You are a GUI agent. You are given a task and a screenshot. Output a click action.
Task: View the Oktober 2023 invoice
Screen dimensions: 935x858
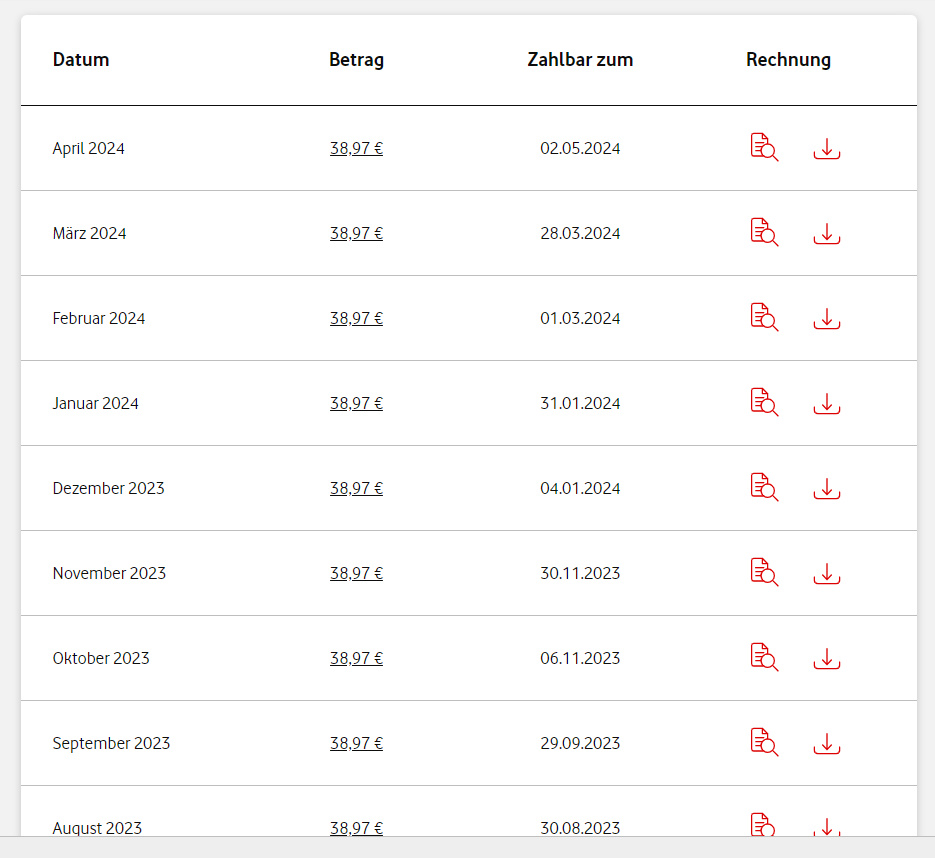click(764, 658)
